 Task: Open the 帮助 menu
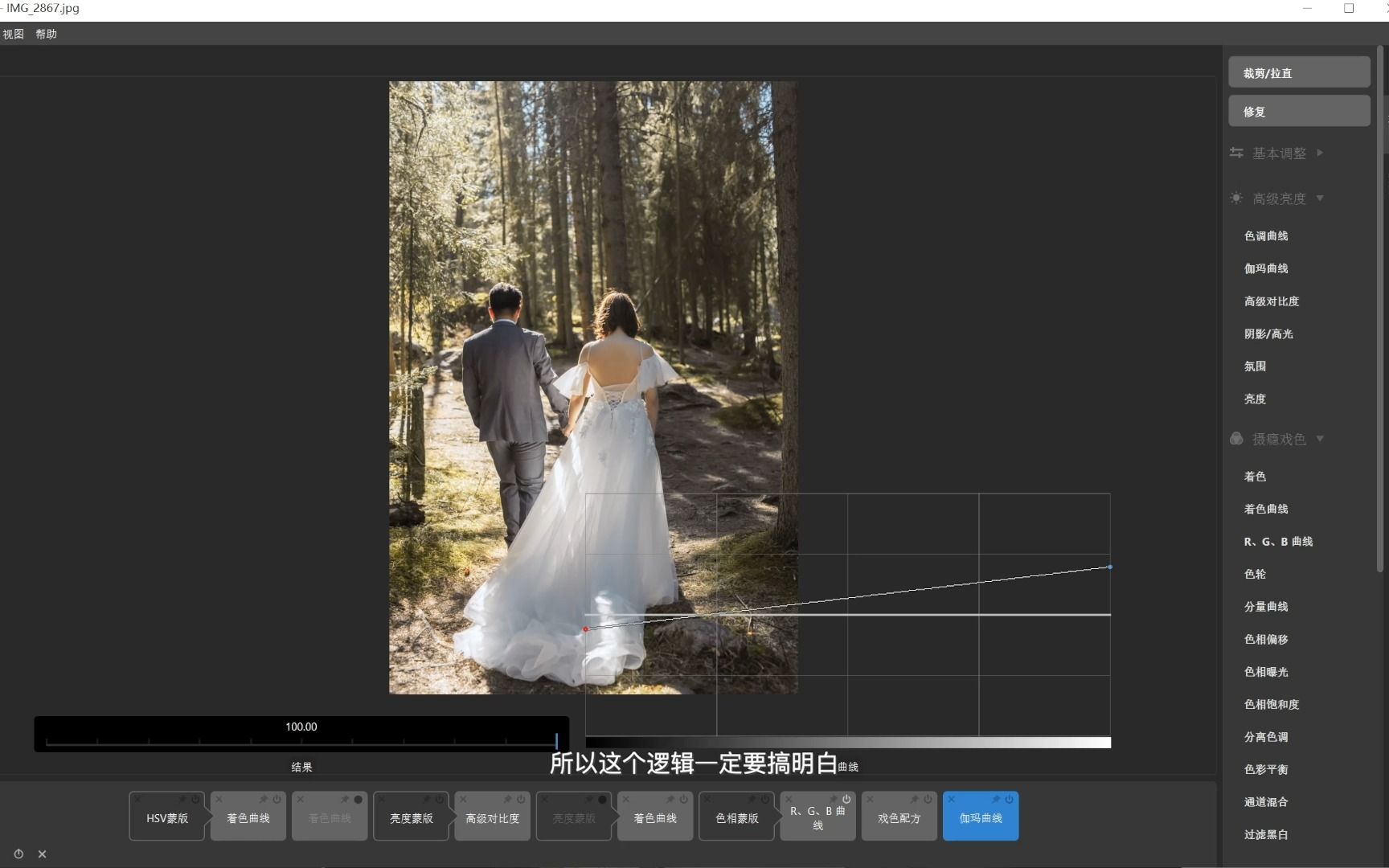coord(46,34)
